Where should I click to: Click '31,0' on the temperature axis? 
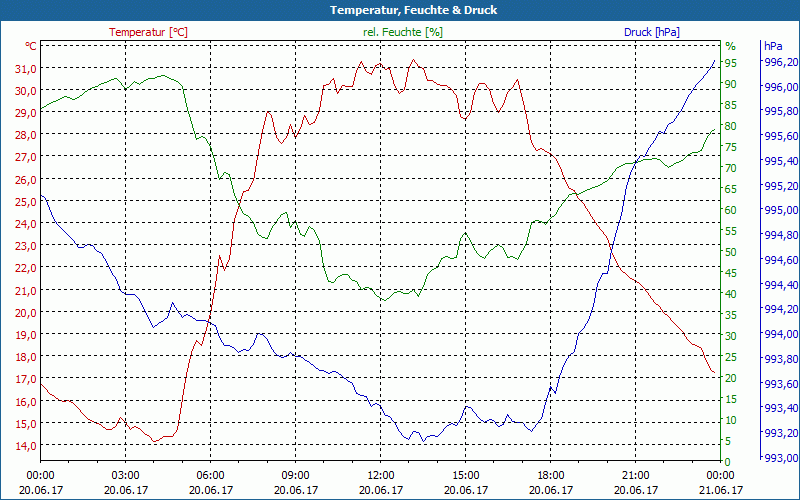point(26,68)
